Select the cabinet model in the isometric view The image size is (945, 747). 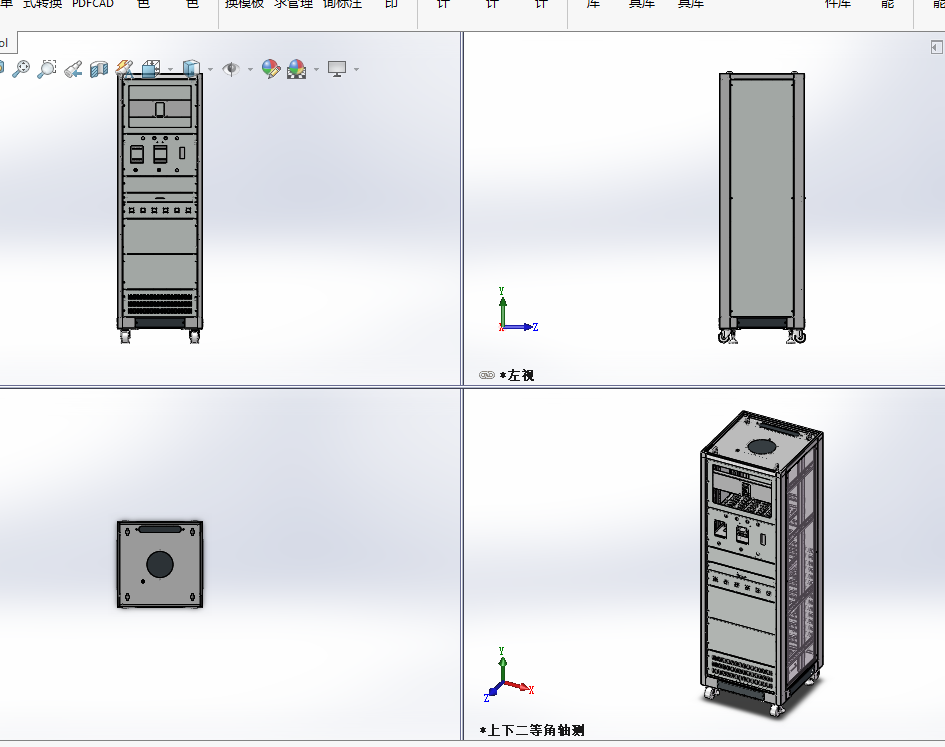coord(762,564)
